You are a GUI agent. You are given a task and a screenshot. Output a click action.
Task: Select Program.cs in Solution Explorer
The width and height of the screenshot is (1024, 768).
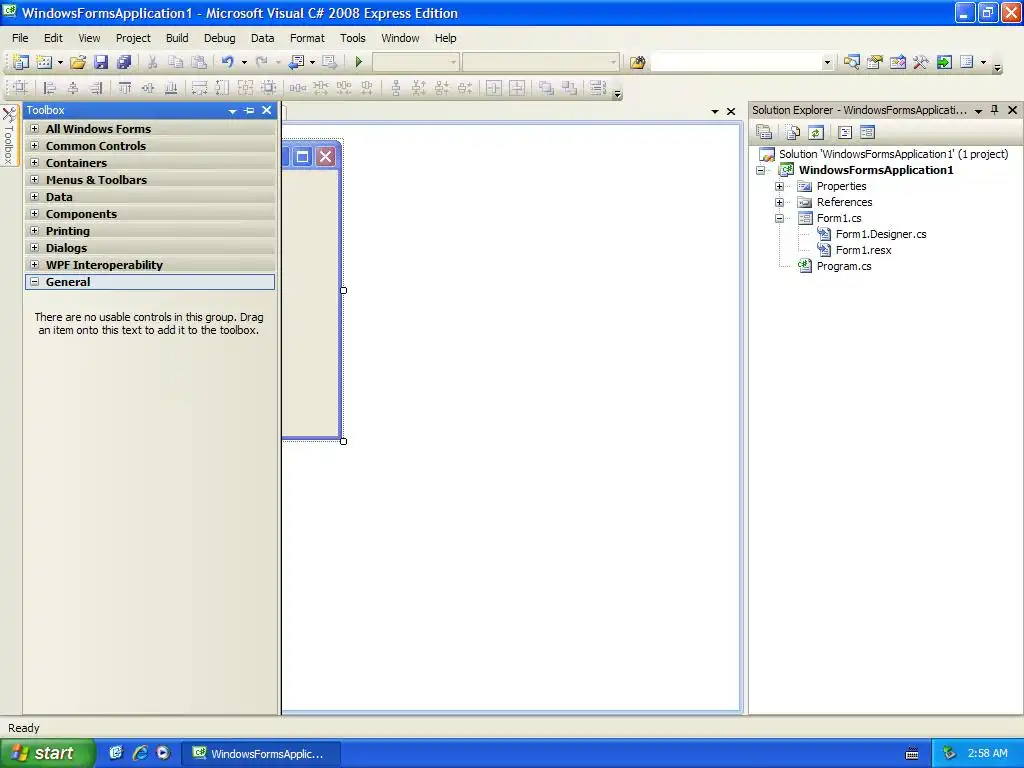pos(844,266)
